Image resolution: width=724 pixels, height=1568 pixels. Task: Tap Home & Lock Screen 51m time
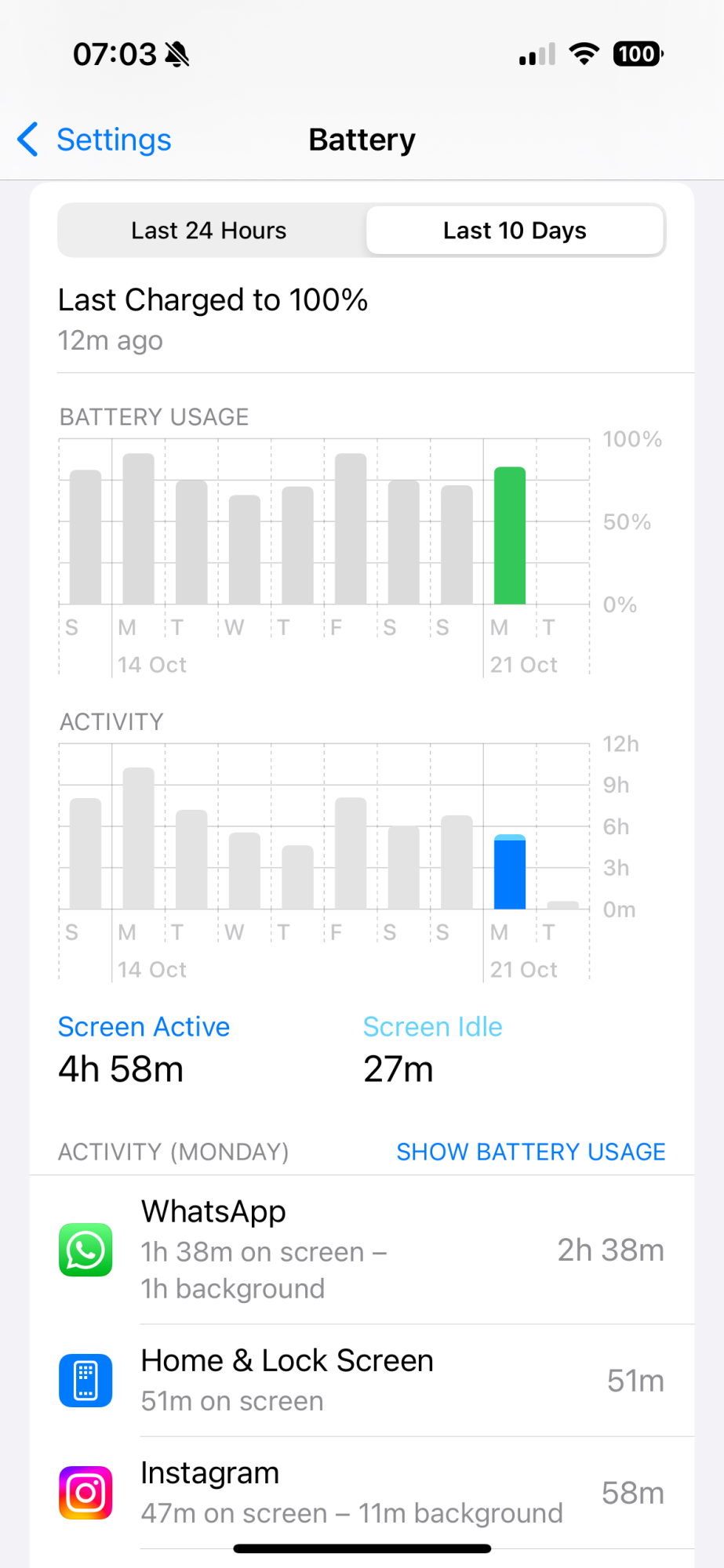pos(635,1381)
